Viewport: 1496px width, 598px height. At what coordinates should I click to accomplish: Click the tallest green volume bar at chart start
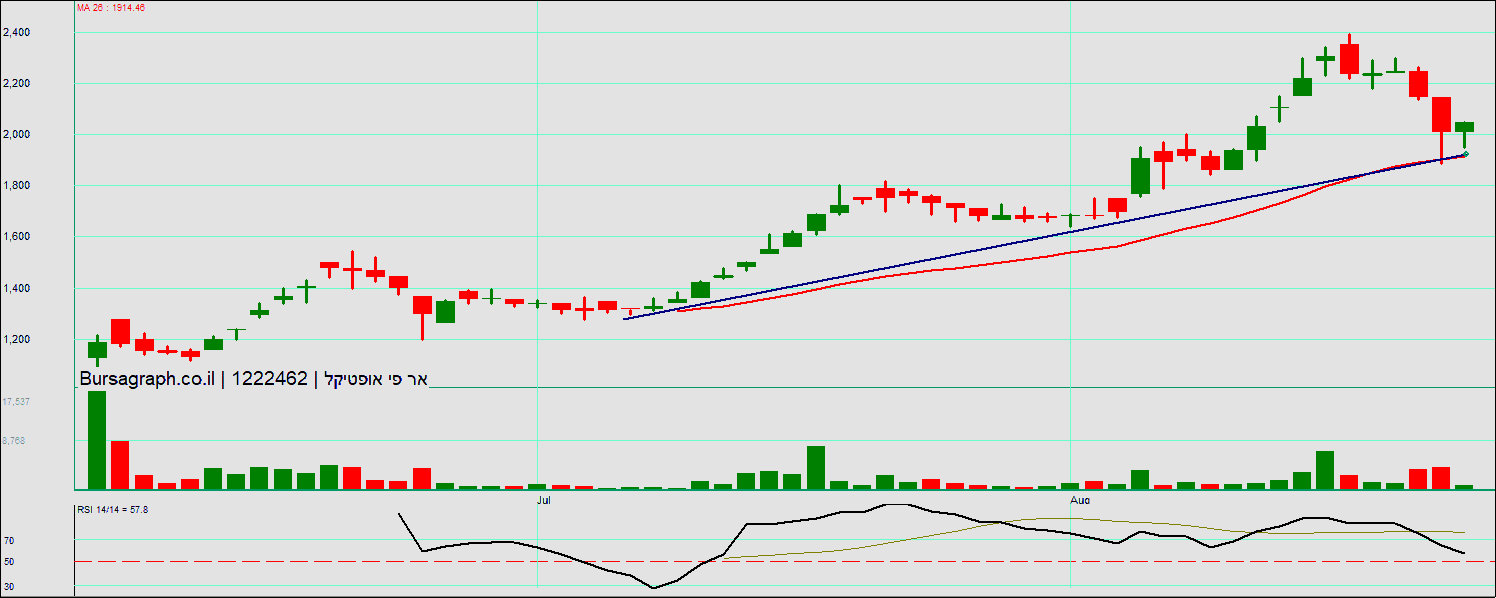pos(97,440)
